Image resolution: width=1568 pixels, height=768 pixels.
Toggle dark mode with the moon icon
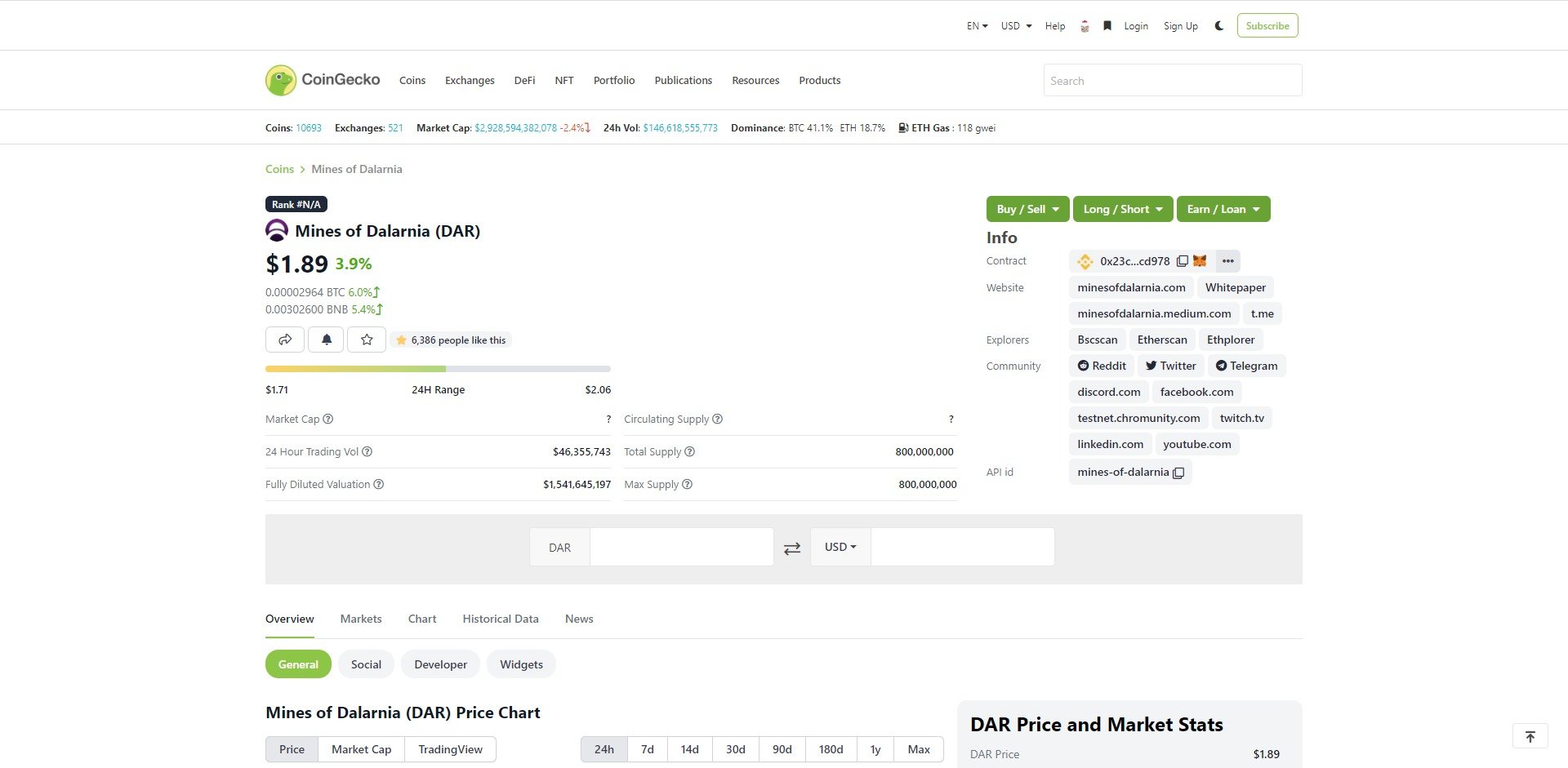tap(1218, 25)
